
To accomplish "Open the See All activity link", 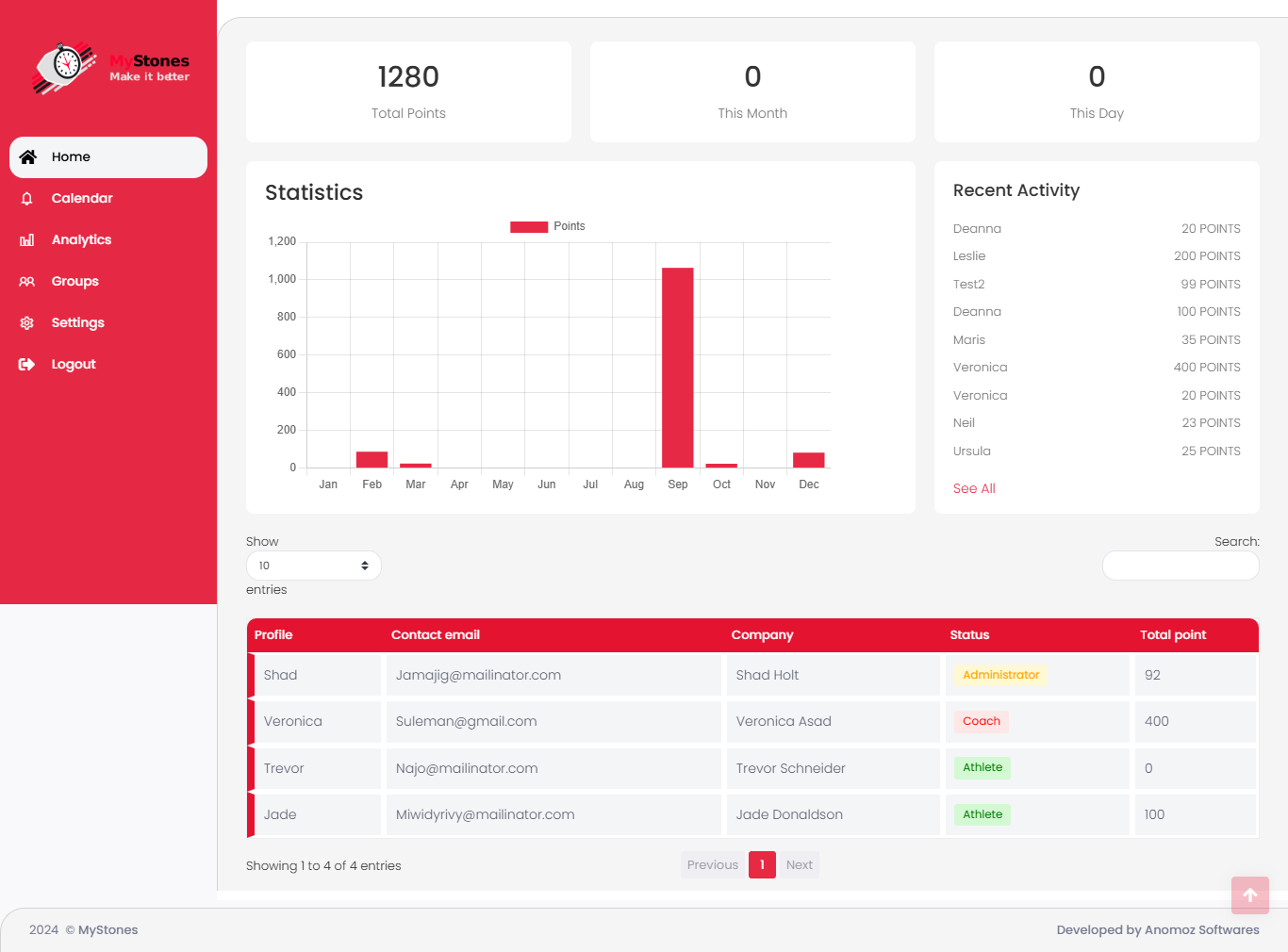I will tap(974, 488).
